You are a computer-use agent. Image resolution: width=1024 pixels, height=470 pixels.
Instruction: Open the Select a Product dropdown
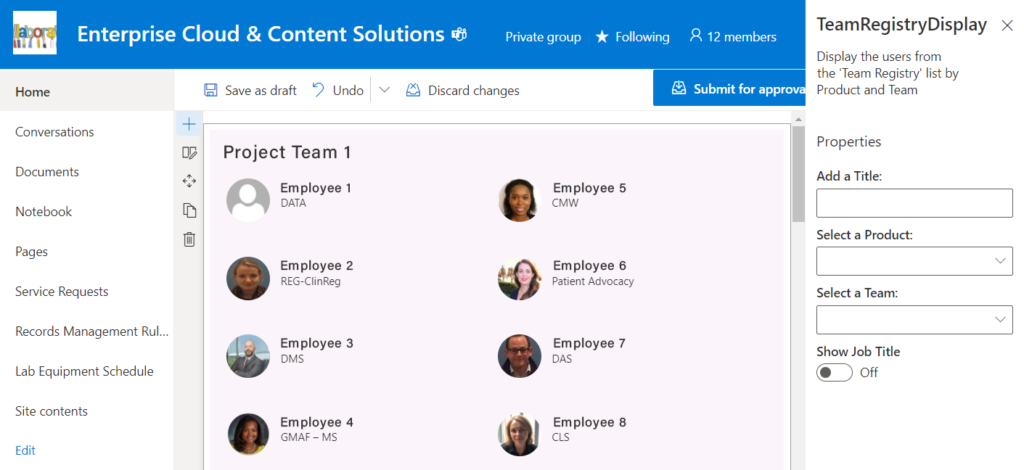(x=914, y=261)
